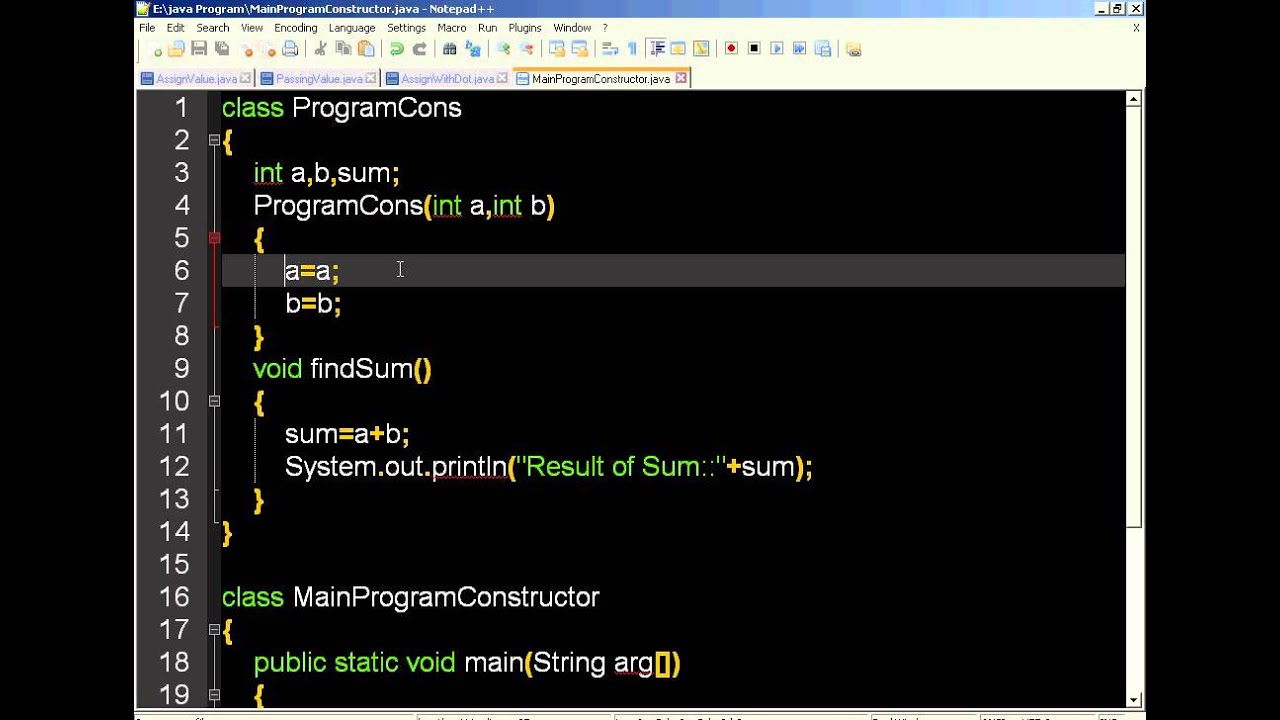1280x720 pixels.
Task: Open the Run menu
Action: click(487, 28)
